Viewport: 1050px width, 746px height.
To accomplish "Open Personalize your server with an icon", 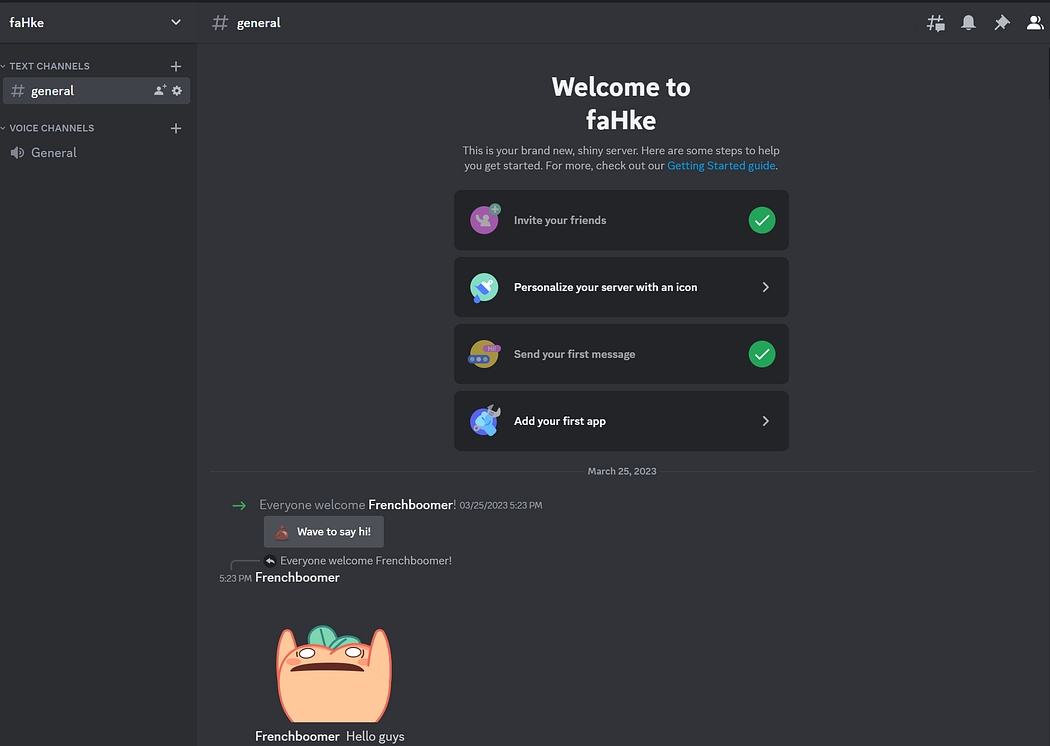I will pyautogui.click(x=621, y=287).
